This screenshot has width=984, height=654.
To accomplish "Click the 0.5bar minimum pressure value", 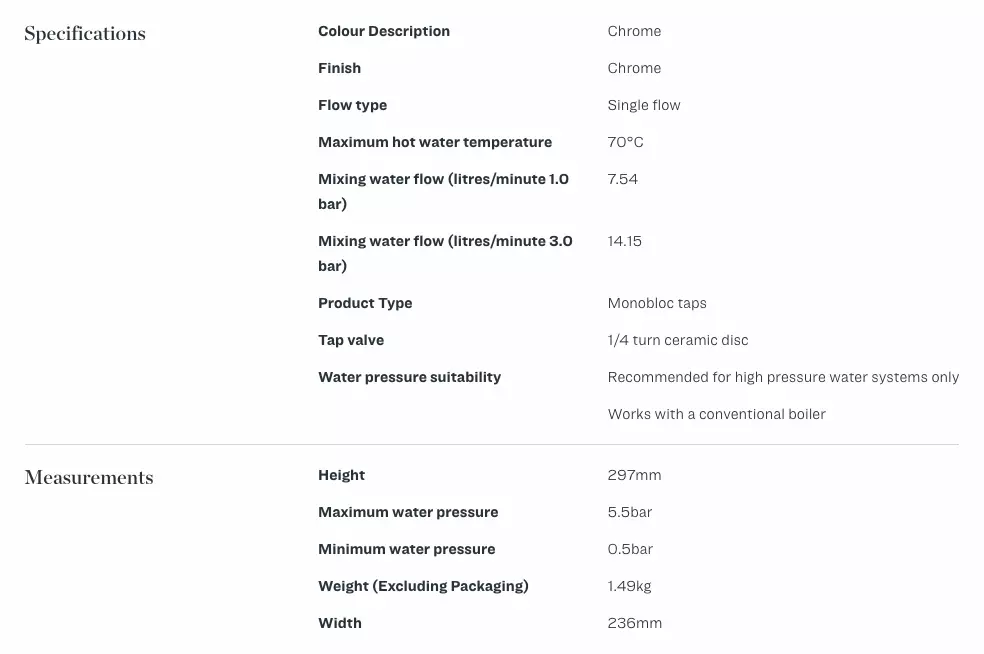I will pyautogui.click(x=629, y=550).
